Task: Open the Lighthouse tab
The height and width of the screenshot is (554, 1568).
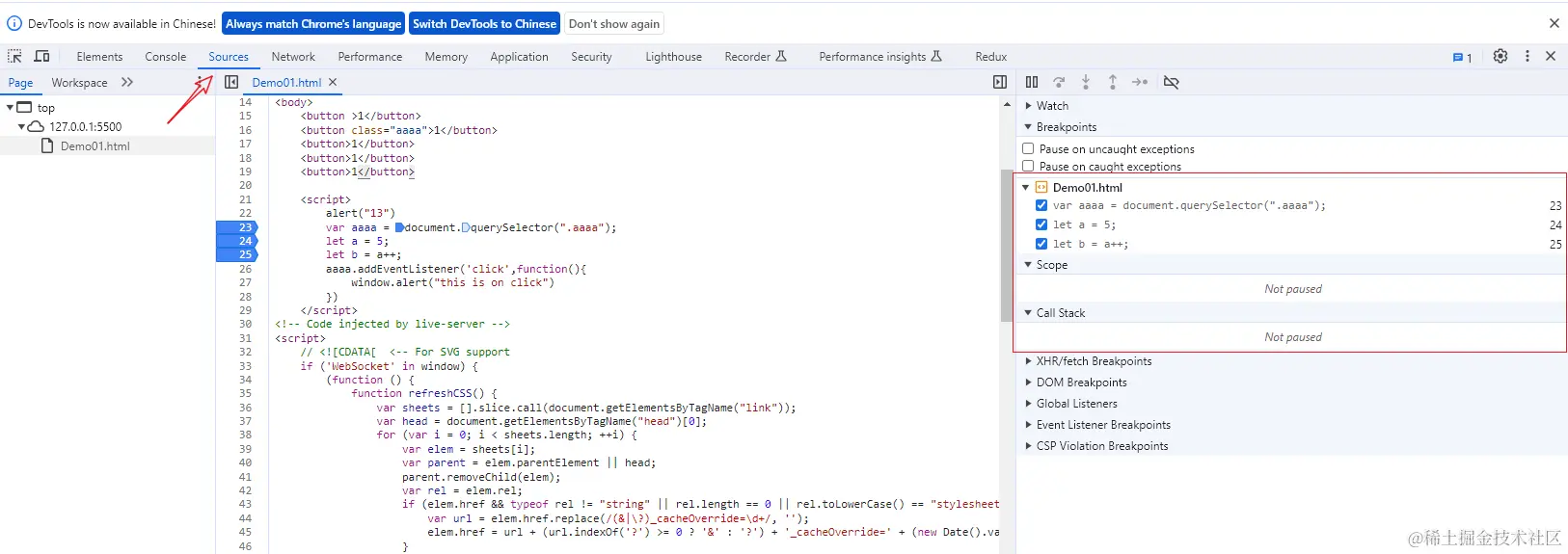Action: point(673,57)
